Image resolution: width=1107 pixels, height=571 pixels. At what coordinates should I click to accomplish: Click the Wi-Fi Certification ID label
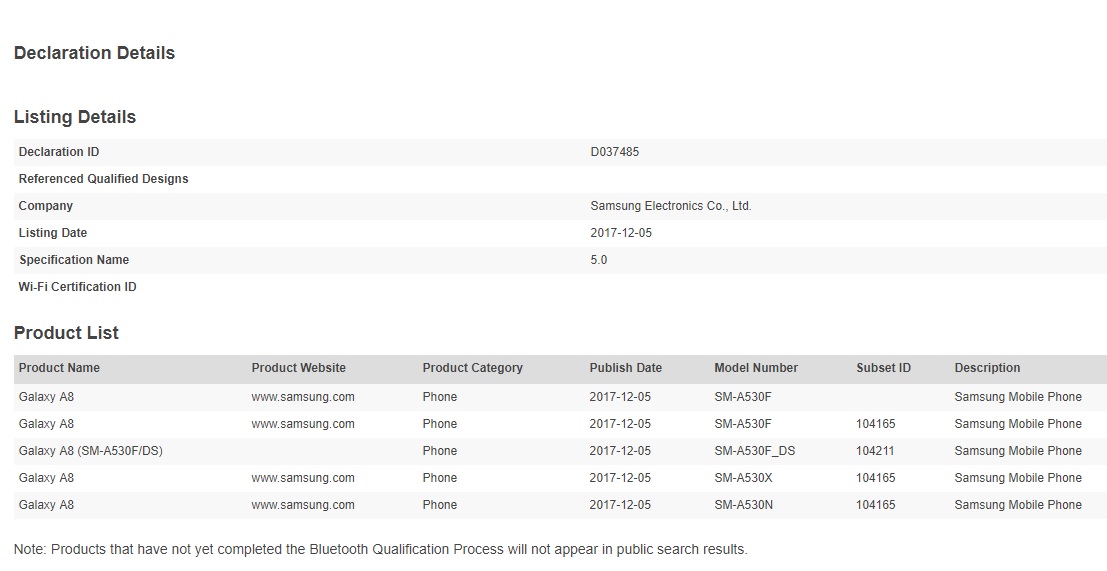tap(77, 287)
